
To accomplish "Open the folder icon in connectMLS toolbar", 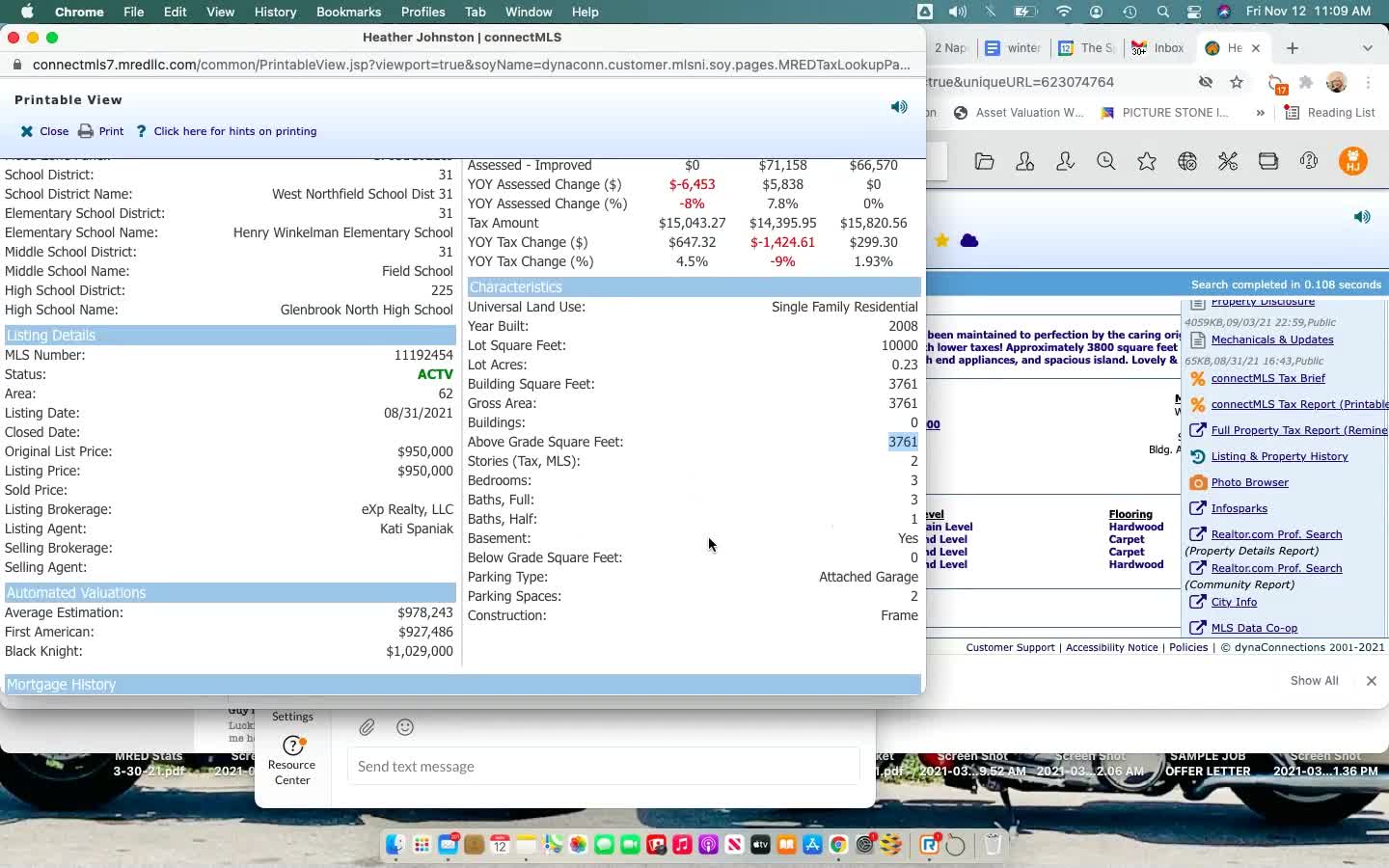I will (x=985, y=161).
